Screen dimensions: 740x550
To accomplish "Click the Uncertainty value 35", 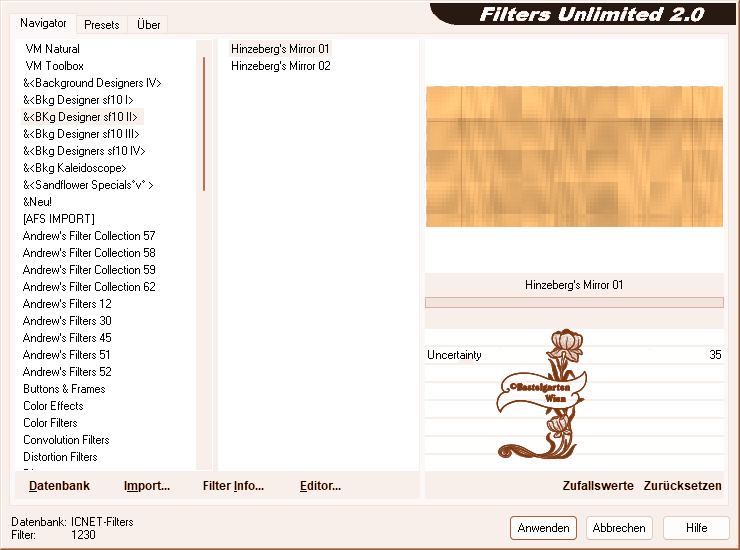I will coord(715,355).
